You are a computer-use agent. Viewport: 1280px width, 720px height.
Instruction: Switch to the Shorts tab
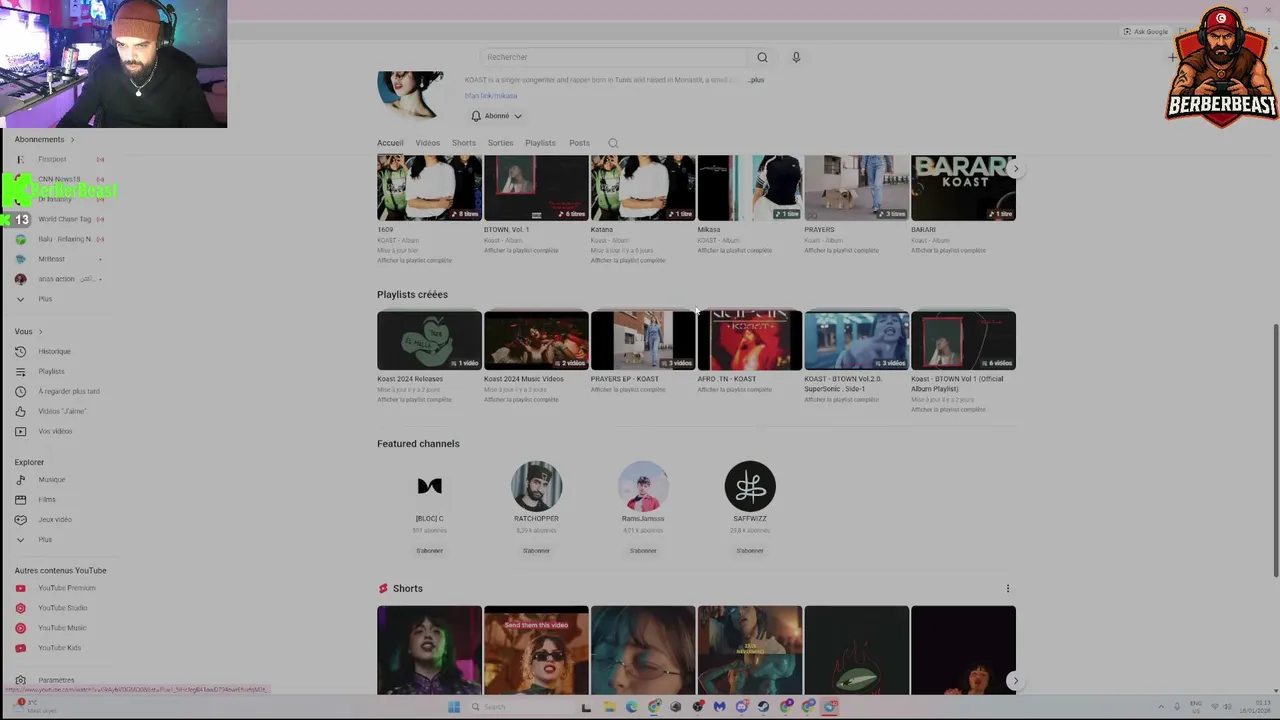pos(464,143)
